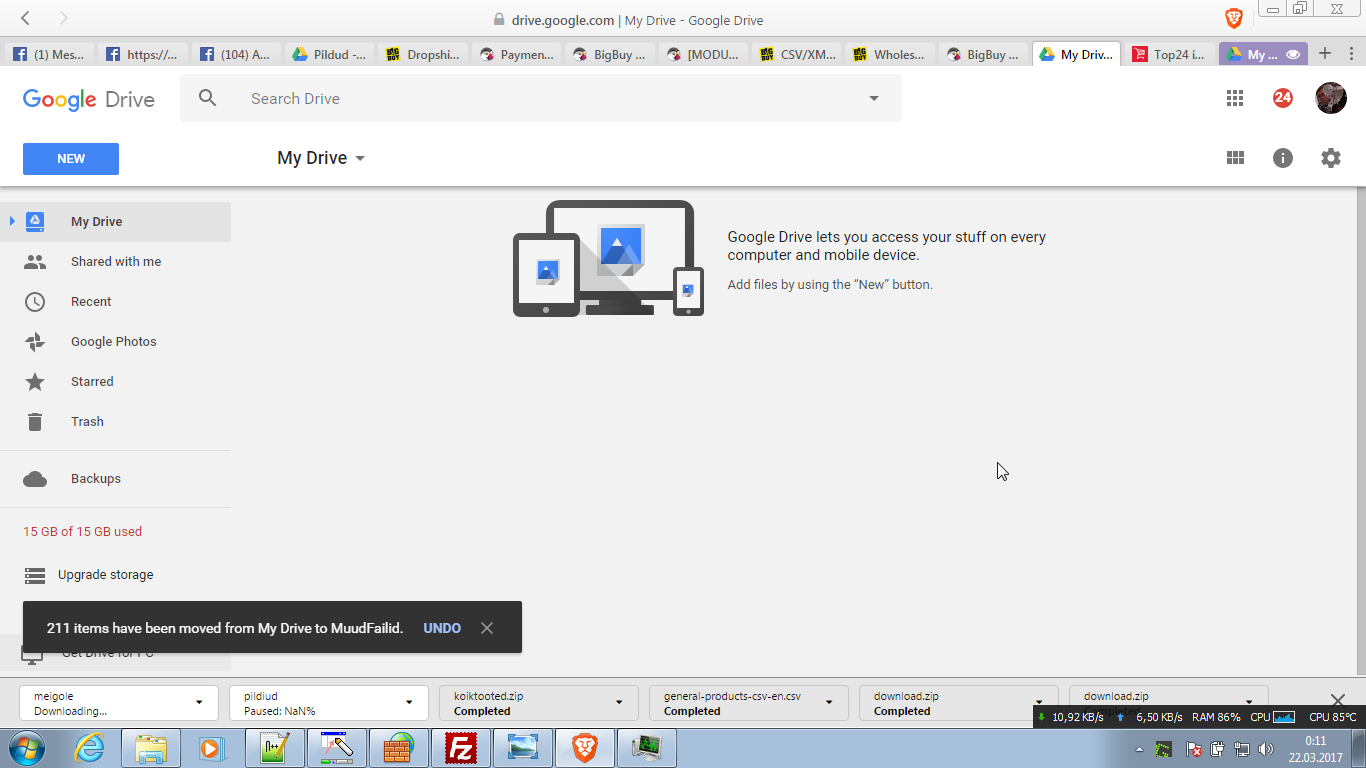This screenshot has height=768, width=1366.
Task: Go back using the browser back arrow
Action: (25, 18)
